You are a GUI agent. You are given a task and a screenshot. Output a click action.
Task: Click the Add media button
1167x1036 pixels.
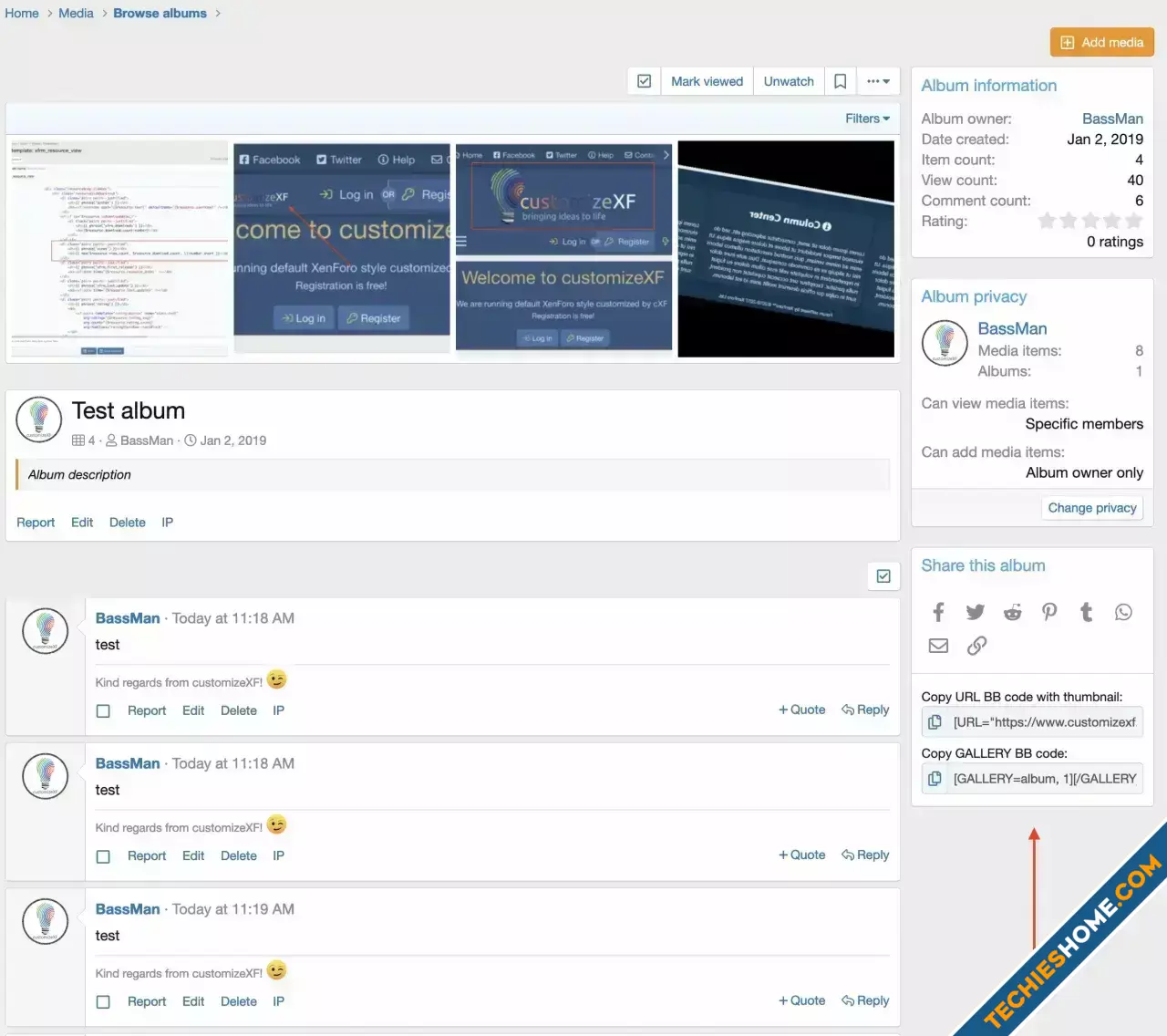(x=1101, y=42)
